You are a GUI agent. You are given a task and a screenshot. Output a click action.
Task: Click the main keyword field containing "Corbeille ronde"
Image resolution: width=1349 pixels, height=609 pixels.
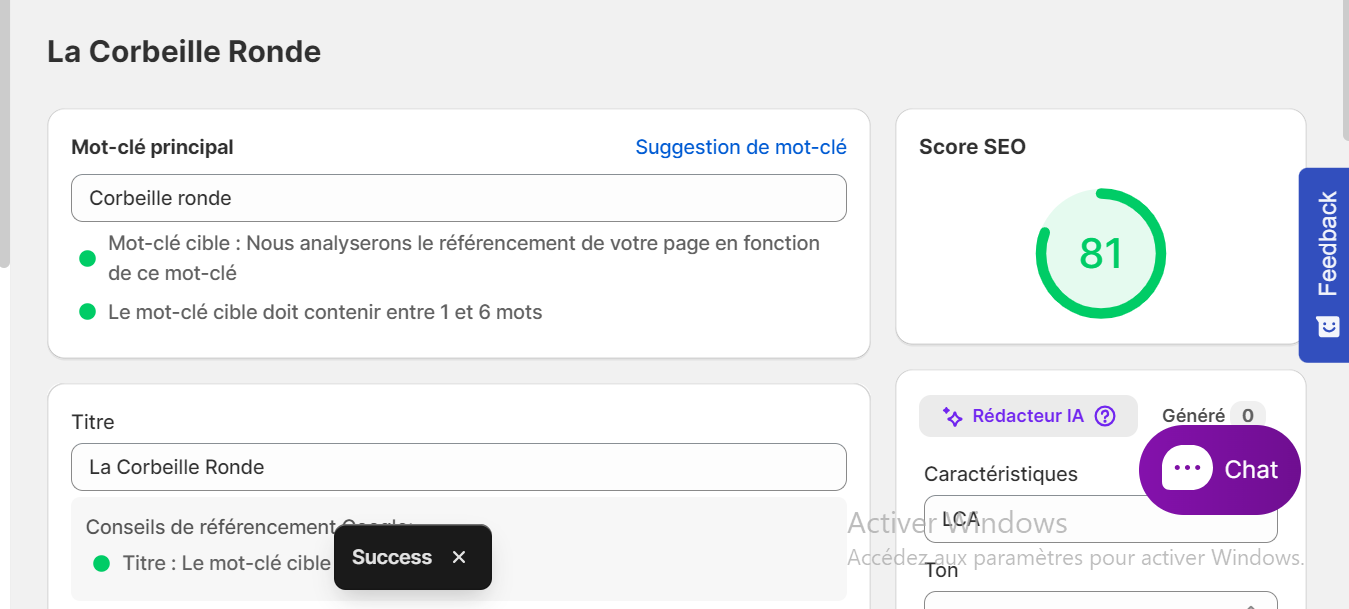[x=459, y=198]
